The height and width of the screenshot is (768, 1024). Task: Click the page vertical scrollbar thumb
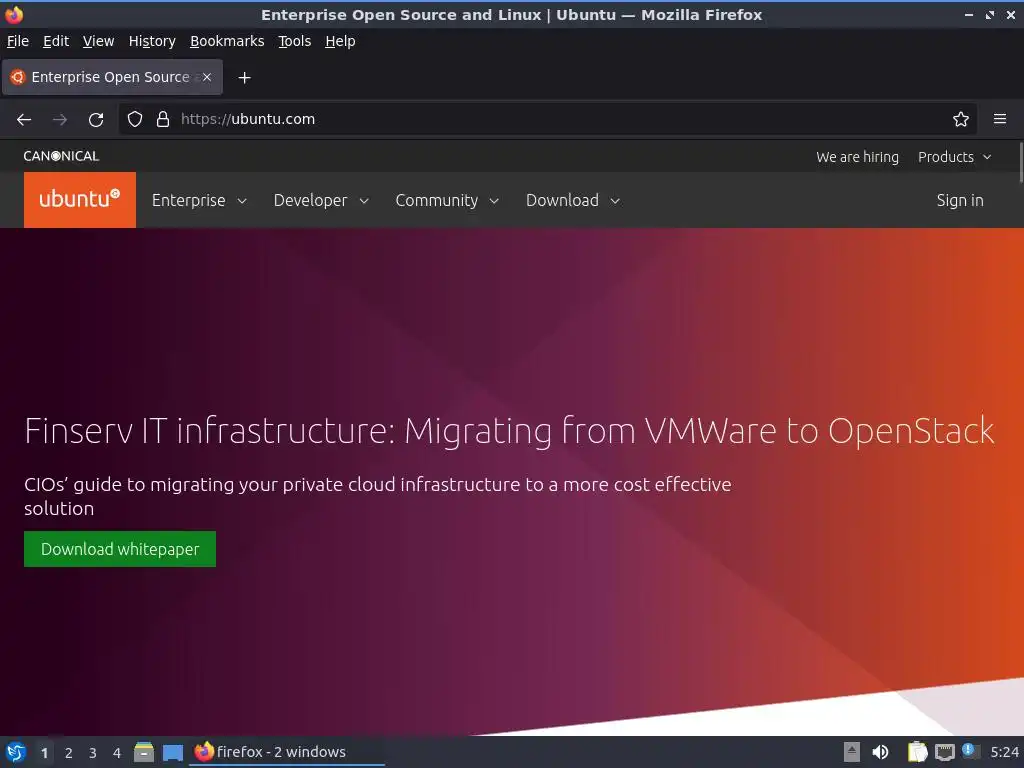1020,162
